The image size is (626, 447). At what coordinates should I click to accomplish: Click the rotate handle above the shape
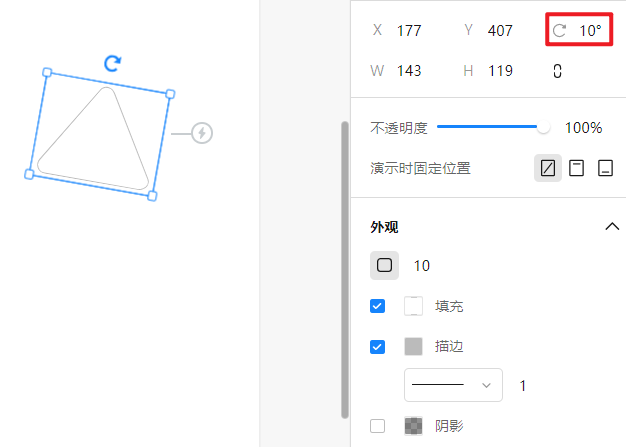(x=113, y=63)
